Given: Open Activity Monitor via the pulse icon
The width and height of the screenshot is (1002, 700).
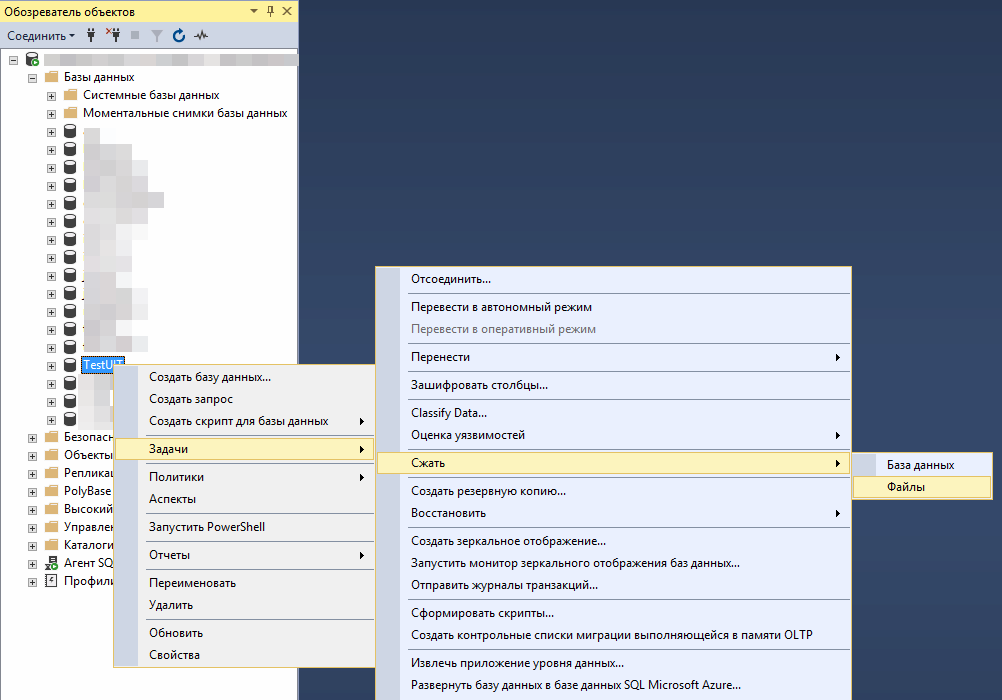Looking at the screenshot, I should click(x=201, y=35).
